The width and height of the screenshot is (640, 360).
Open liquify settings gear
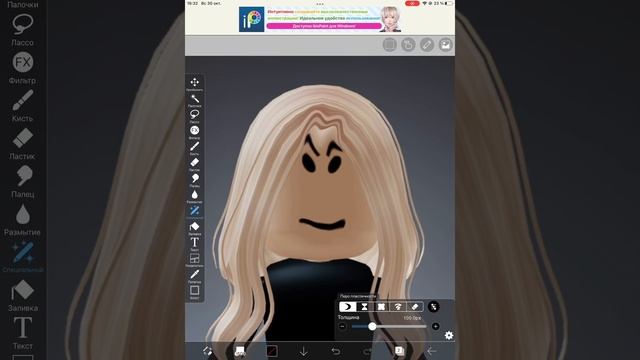[449, 335]
